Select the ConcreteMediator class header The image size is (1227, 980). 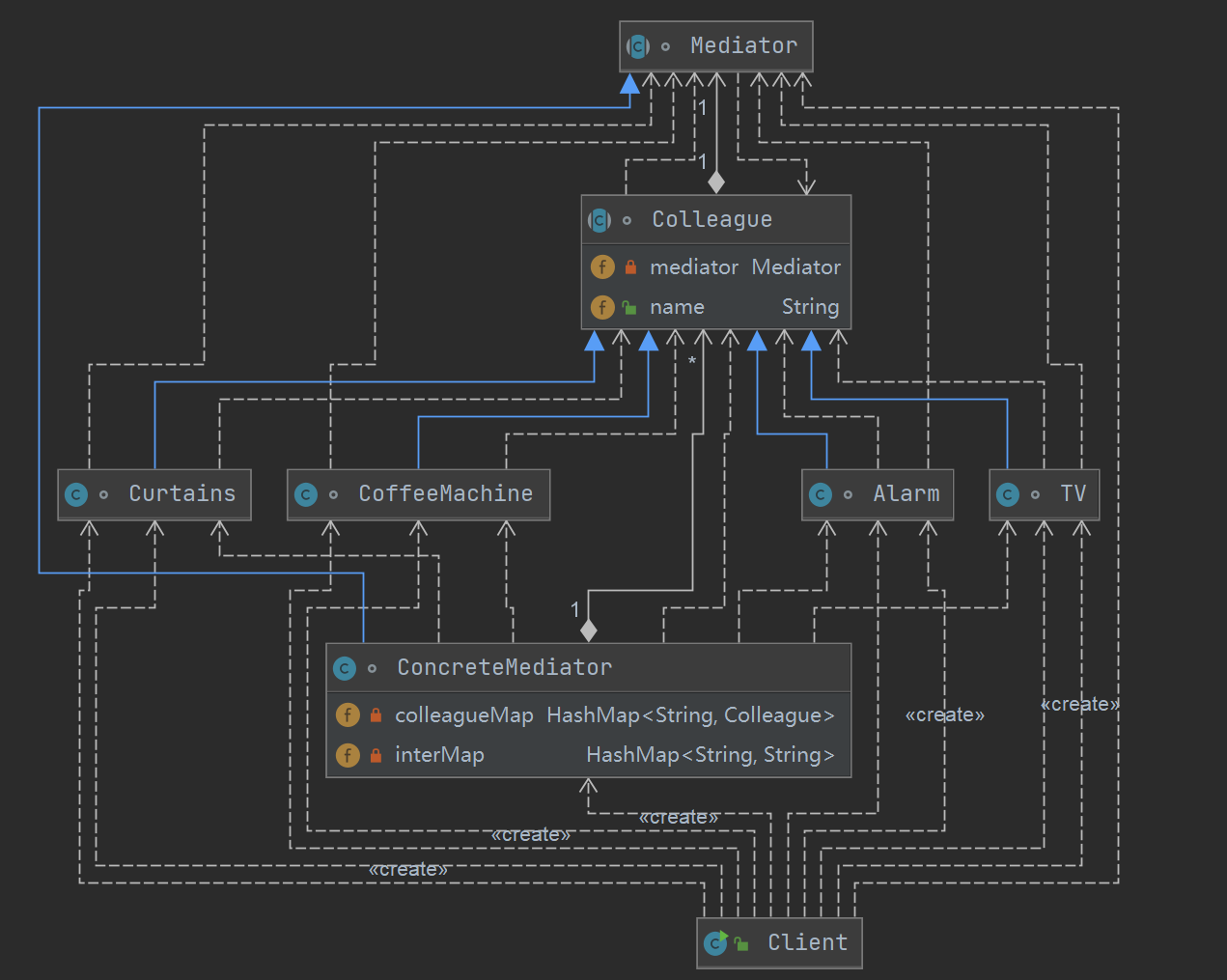[x=504, y=668]
